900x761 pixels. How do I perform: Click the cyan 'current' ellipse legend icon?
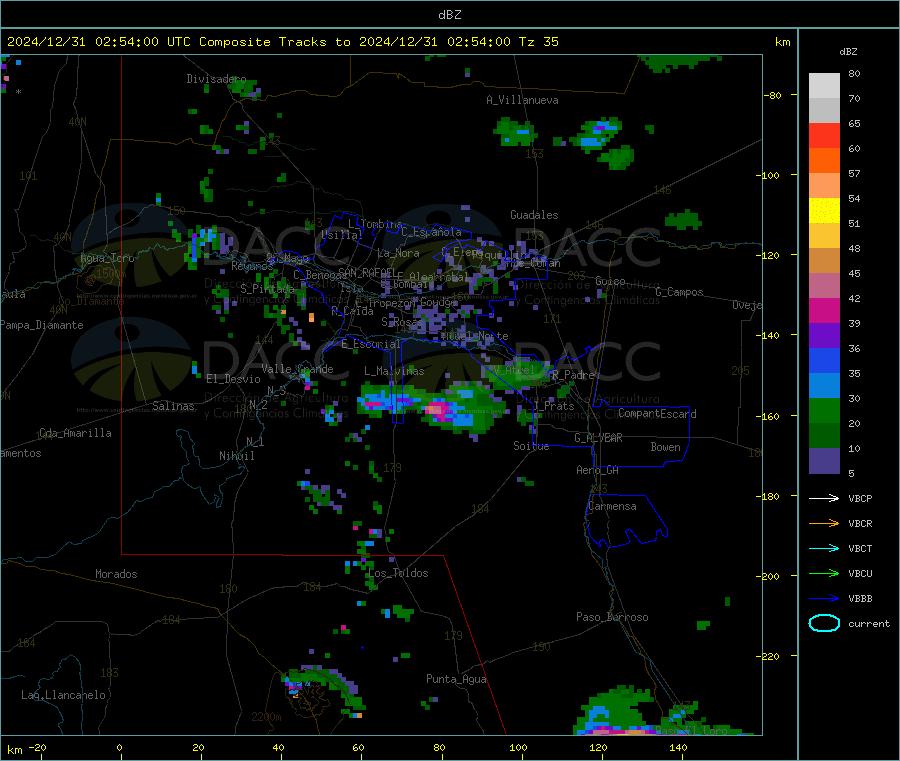pyautogui.click(x=824, y=623)
